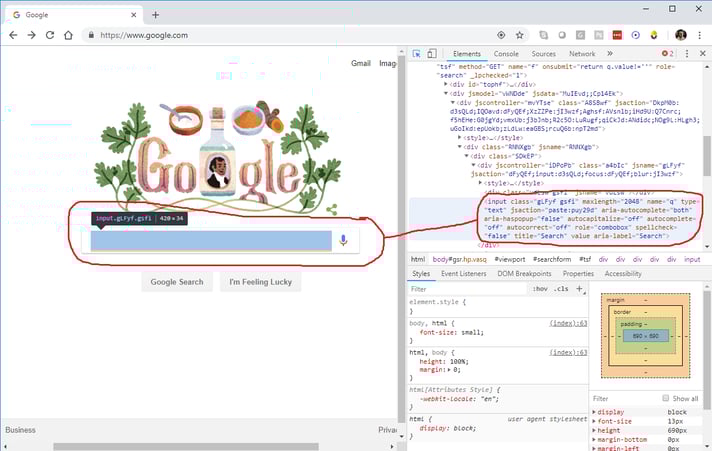712x451 pixels.
Task: Click the page's horizontal scrollbar thumb
Action: pos(186,446)
